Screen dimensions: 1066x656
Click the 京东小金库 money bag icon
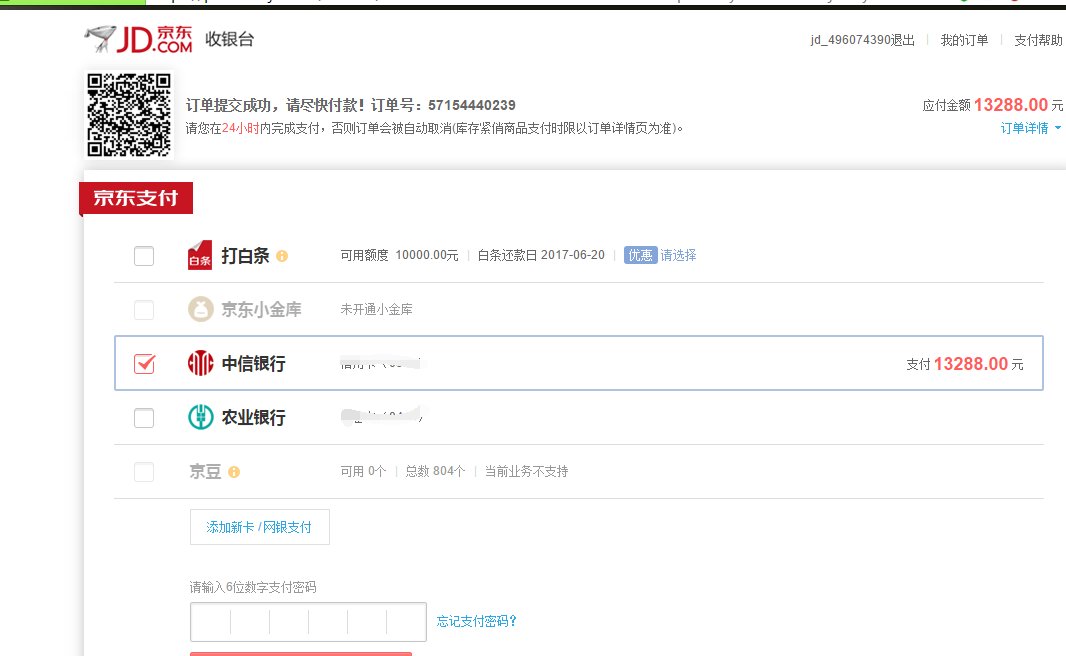click(201, 309)
